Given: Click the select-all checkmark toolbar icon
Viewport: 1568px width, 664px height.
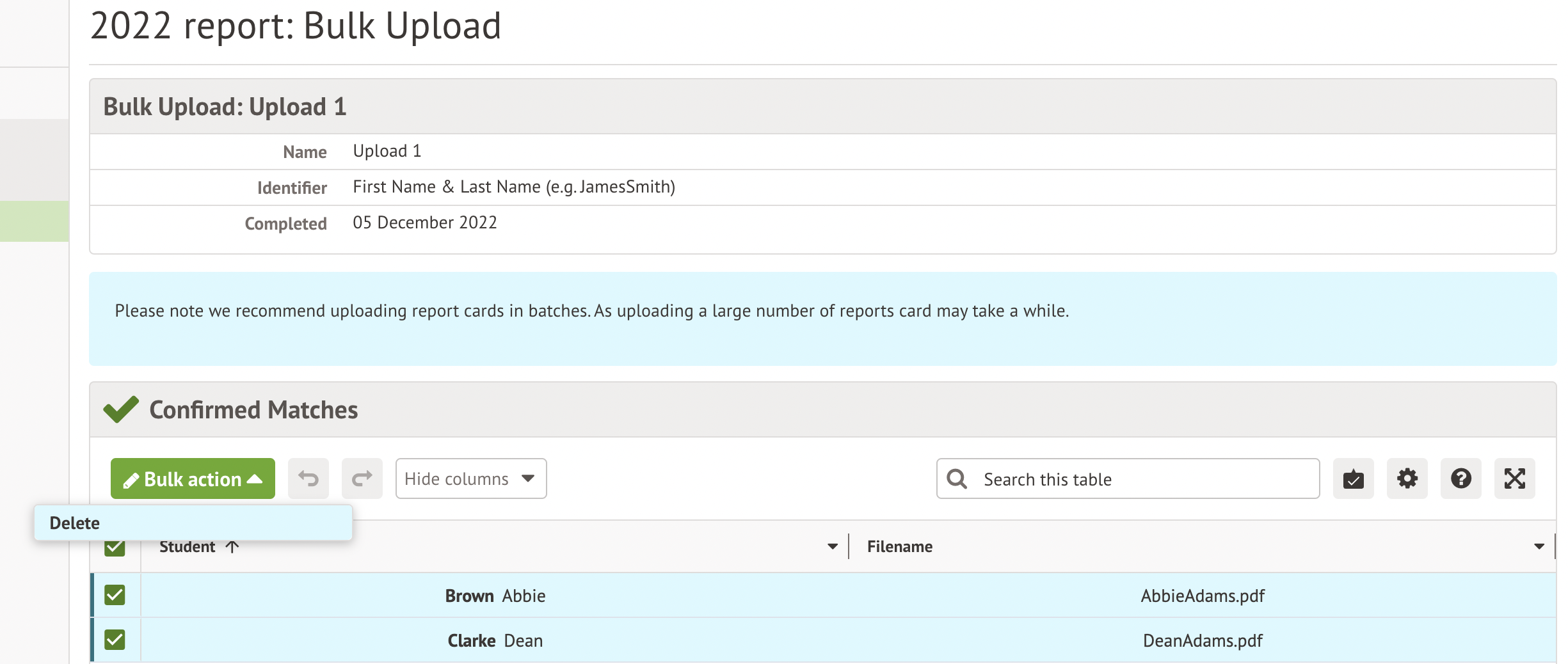Looking at the screenshot, I should coord(1353,478).
